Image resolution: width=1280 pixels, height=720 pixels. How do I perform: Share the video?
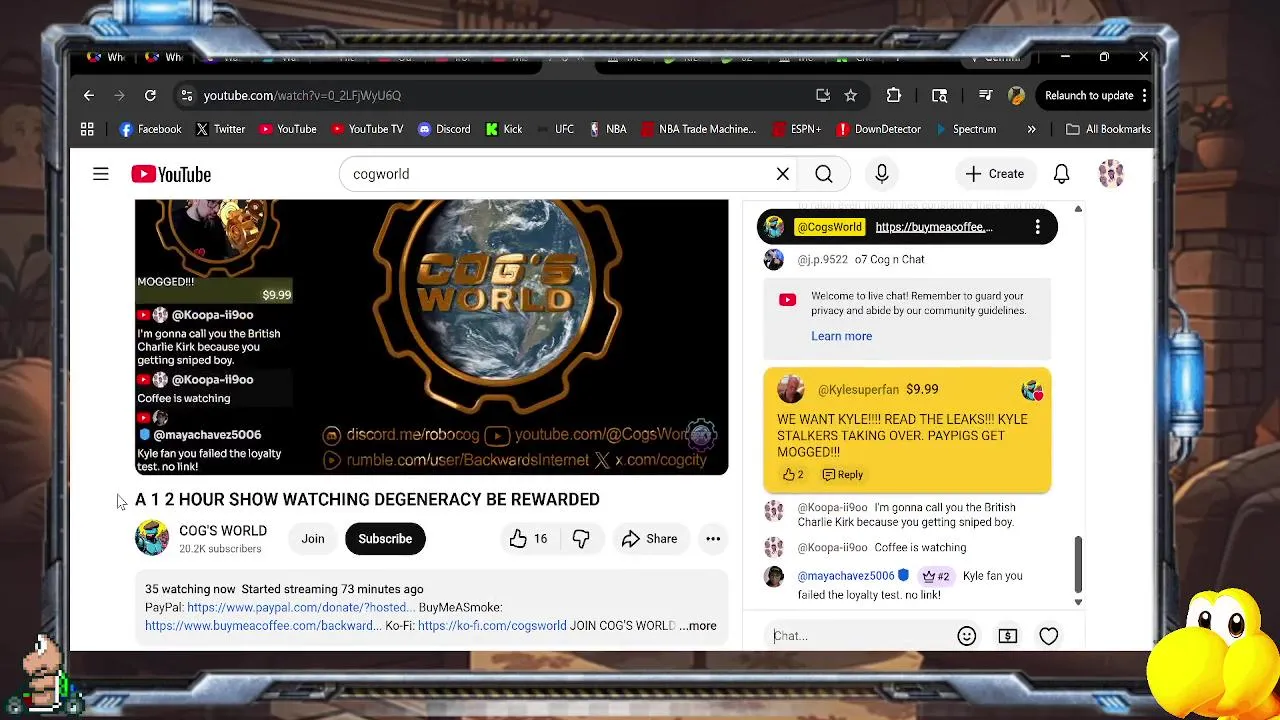pyautogui.click(x=649, y=539)
